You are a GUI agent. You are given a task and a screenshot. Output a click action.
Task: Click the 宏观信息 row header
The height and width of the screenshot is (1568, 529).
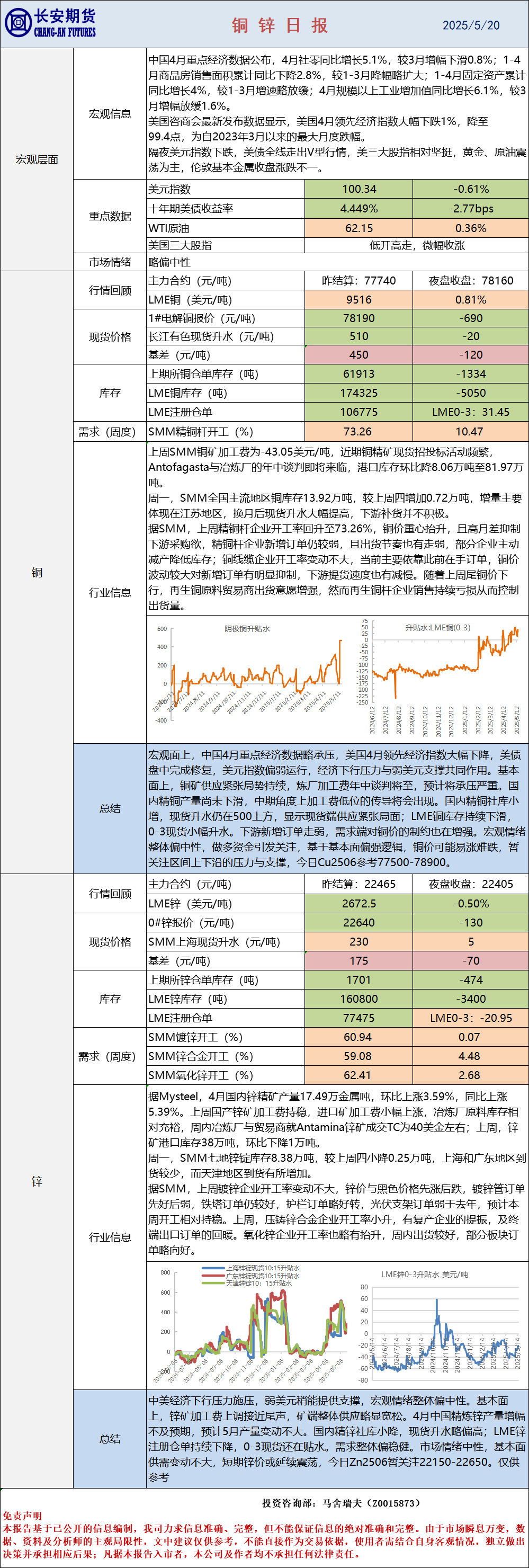coord(110,114)
